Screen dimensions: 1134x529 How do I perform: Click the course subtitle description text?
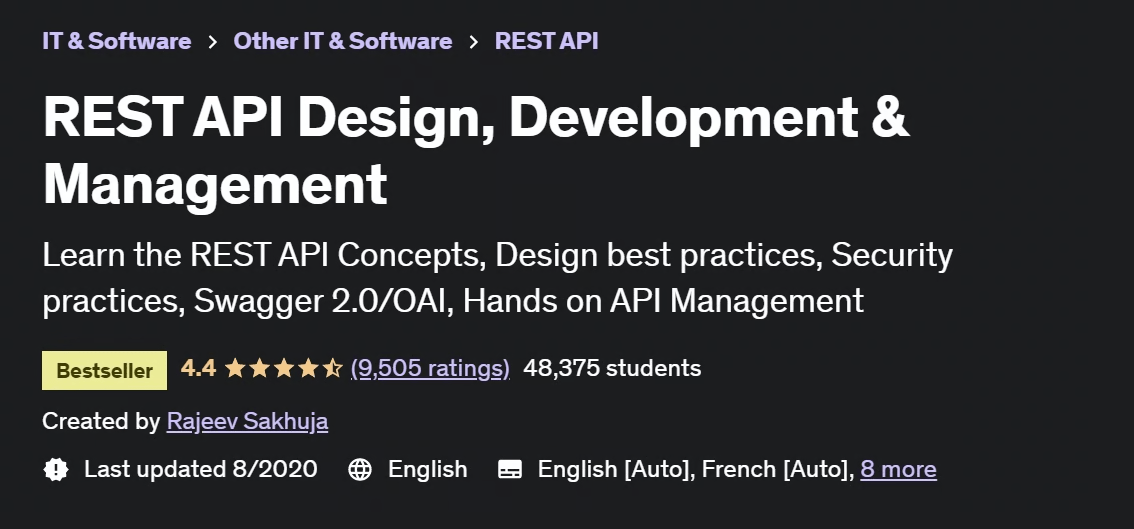pos(497,277)
